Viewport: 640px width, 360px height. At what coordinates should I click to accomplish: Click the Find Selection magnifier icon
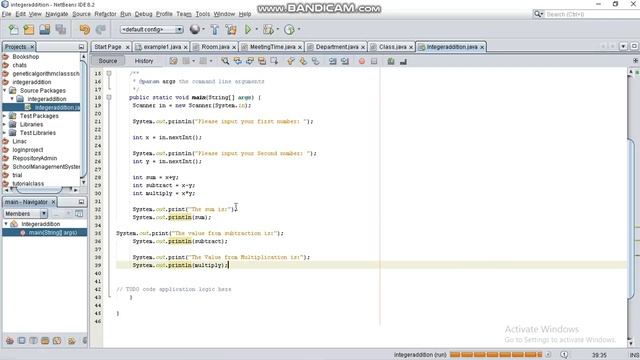(225, 61)
